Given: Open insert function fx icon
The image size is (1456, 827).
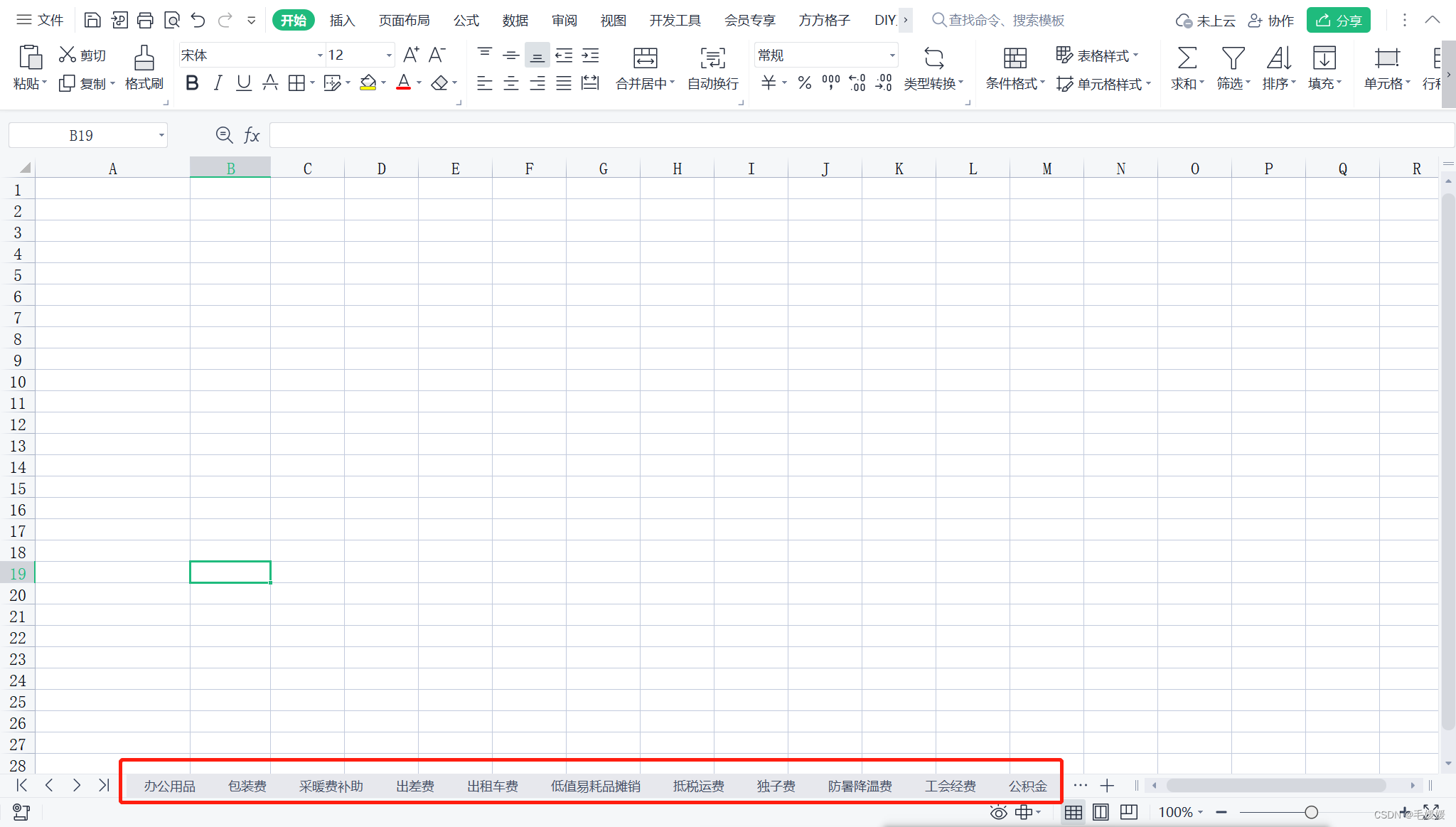Looking at the screenshot, I should 252,135.
